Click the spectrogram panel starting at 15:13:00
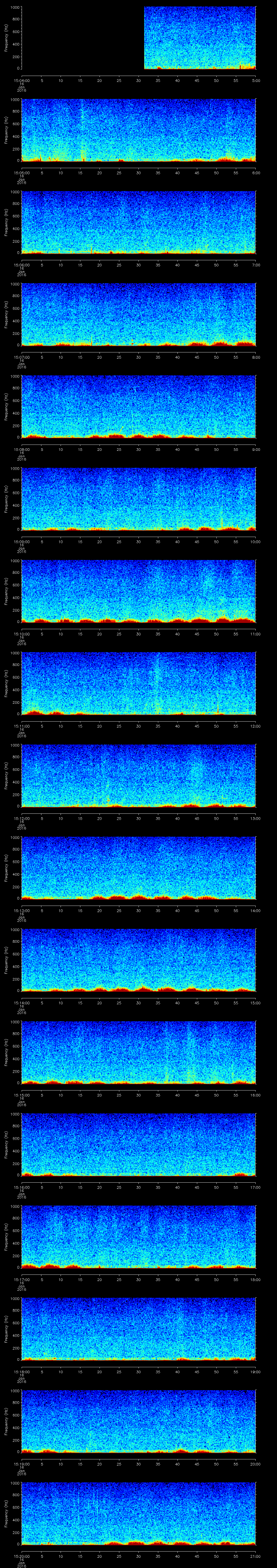Image resolution: width=277 pixels, height=1568 pixels. click(139, 868)
